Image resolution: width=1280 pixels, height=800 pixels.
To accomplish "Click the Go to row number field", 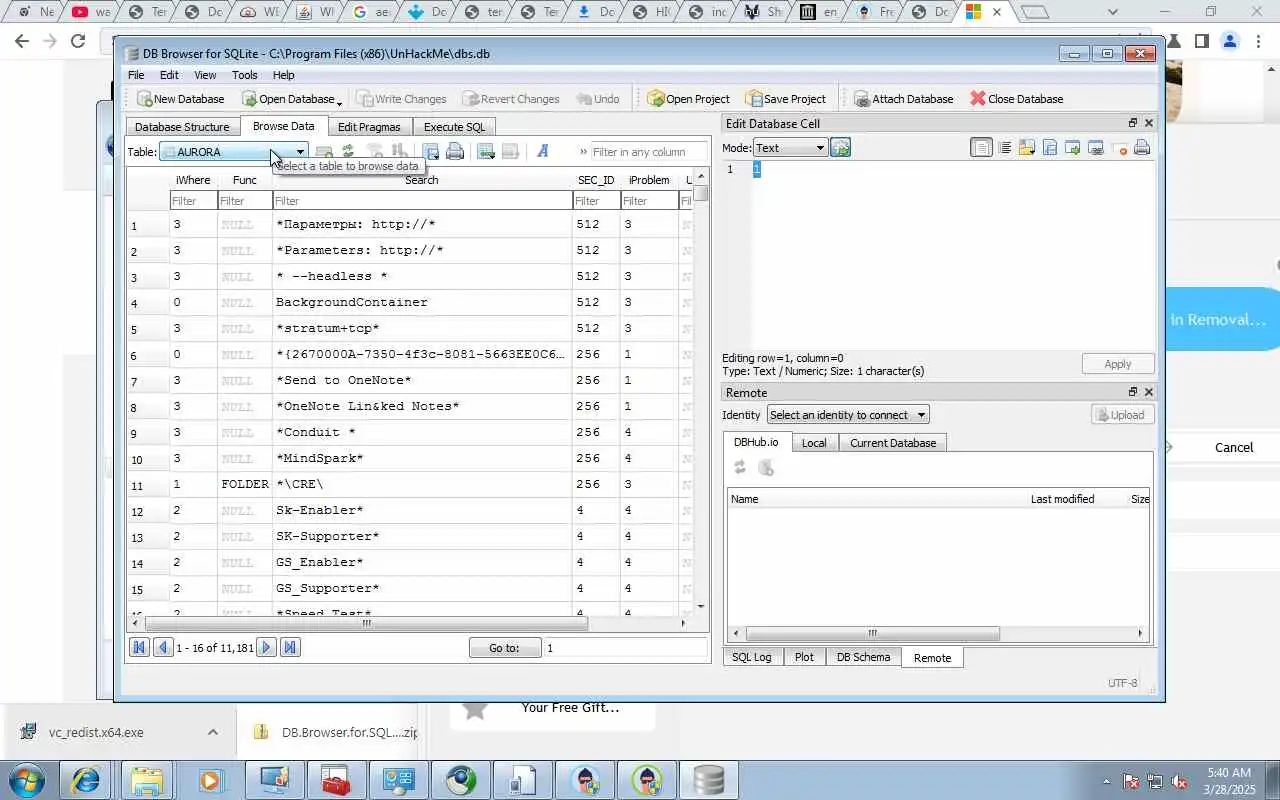I will (624, 648).
